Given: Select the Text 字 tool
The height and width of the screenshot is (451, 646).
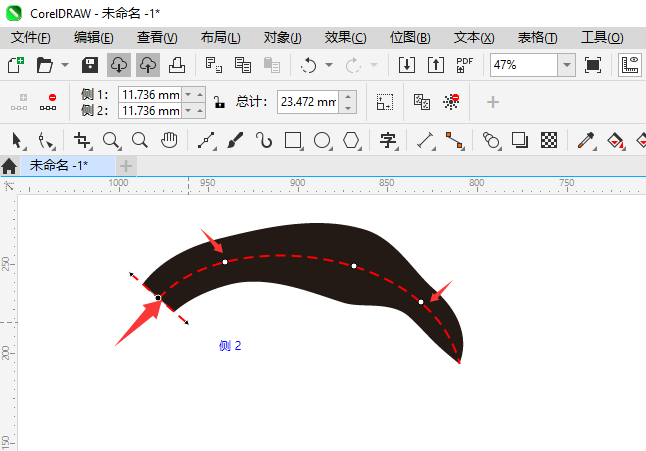Looking at the screenshot, I should click(x=388, y=140).
